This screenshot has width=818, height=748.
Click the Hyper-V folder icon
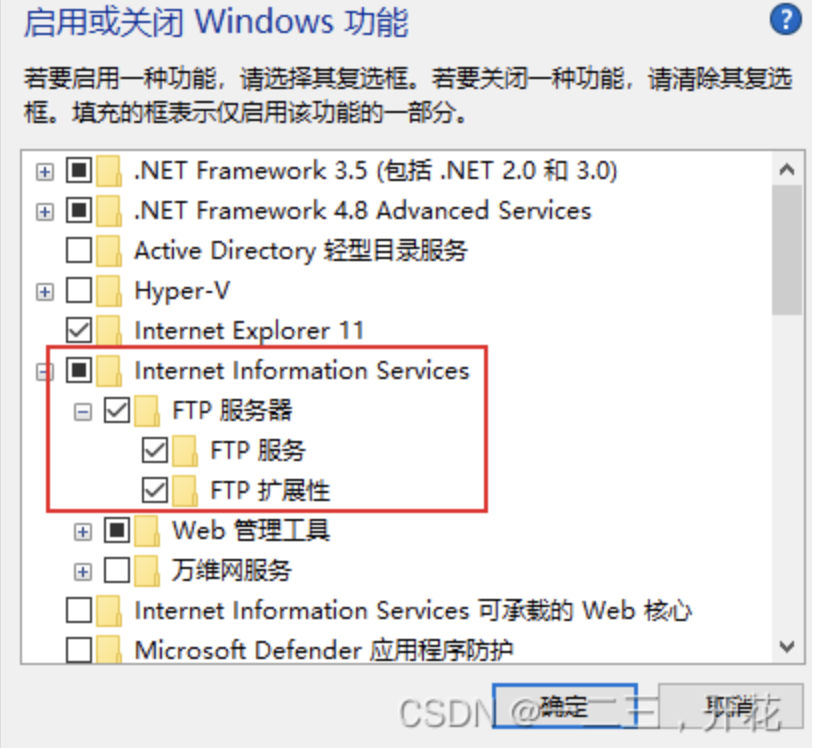click(109, 291)
